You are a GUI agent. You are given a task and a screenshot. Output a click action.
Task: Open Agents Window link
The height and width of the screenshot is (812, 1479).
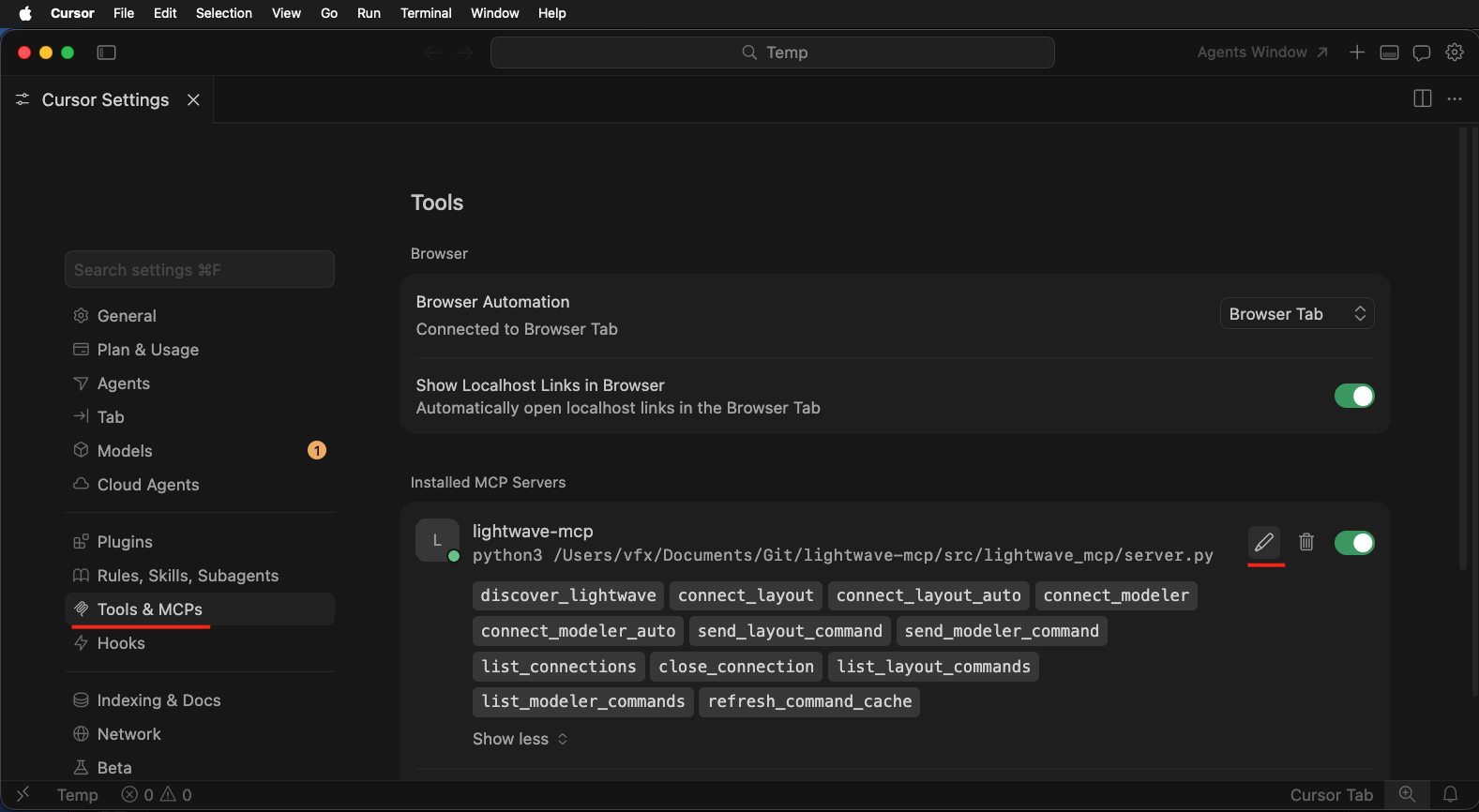[x=1262, y=53]
